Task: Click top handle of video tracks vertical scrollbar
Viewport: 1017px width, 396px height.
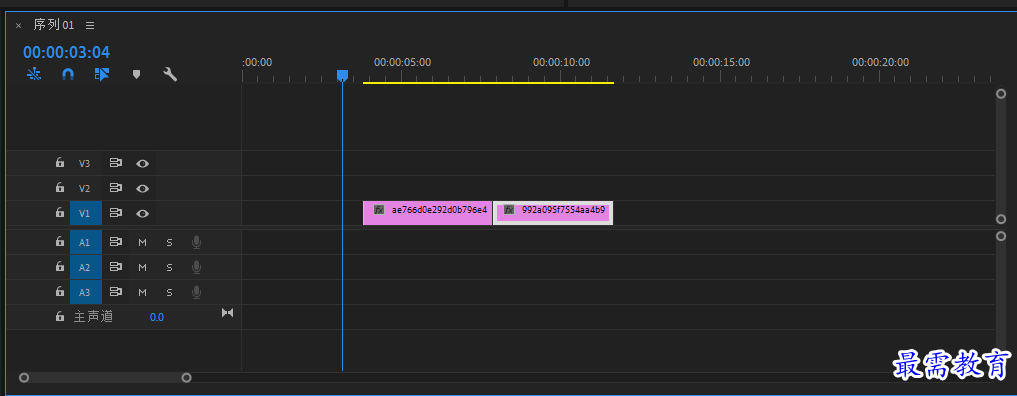Action: pos(1001,94)
